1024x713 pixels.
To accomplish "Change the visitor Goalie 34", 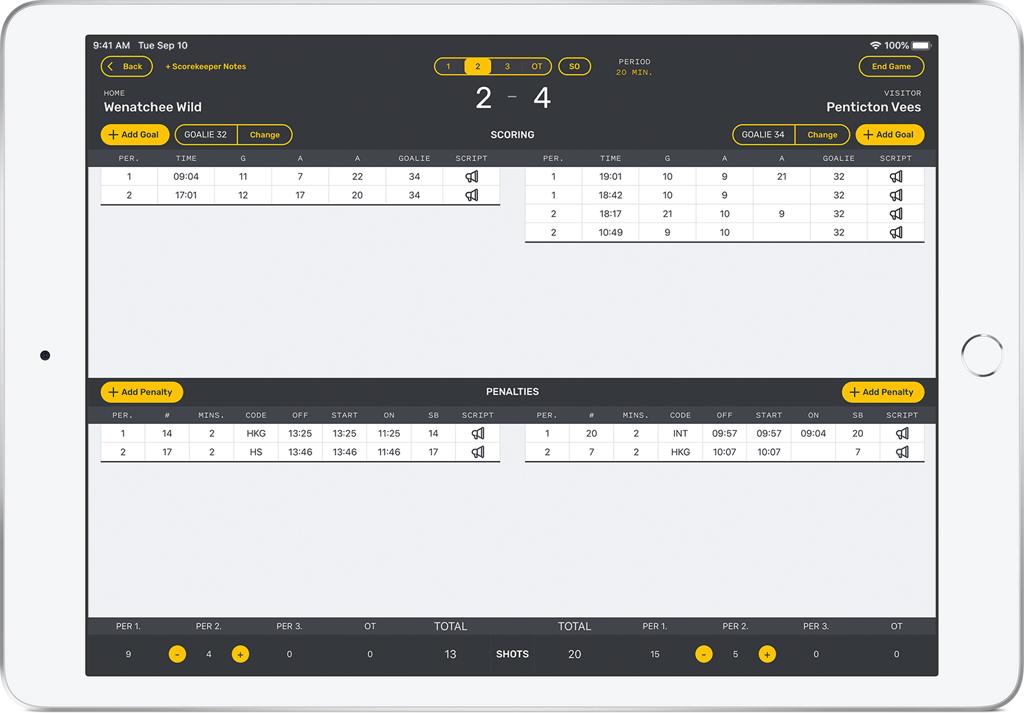I will coord(822,134).
